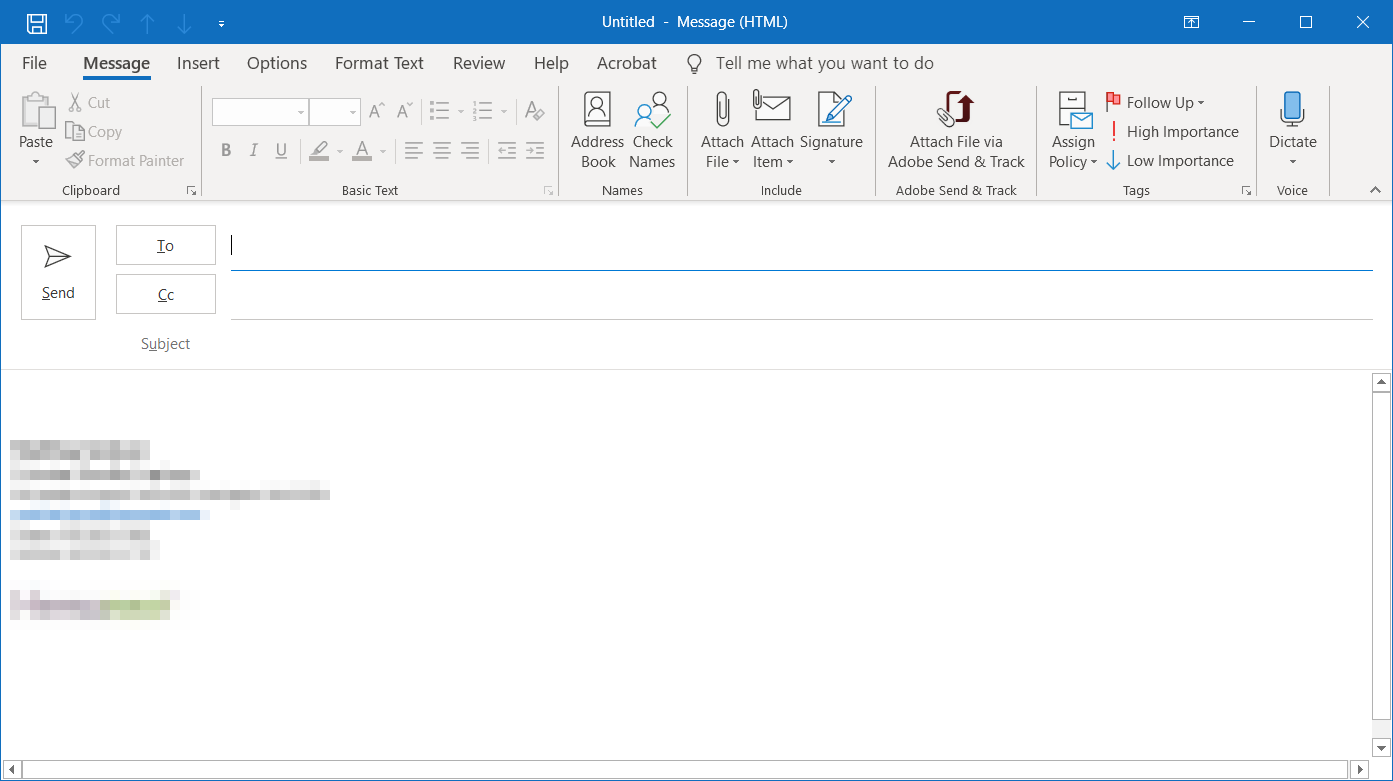Click the To button
This screenshot has height=781, width=1393.
pos(166,245)
